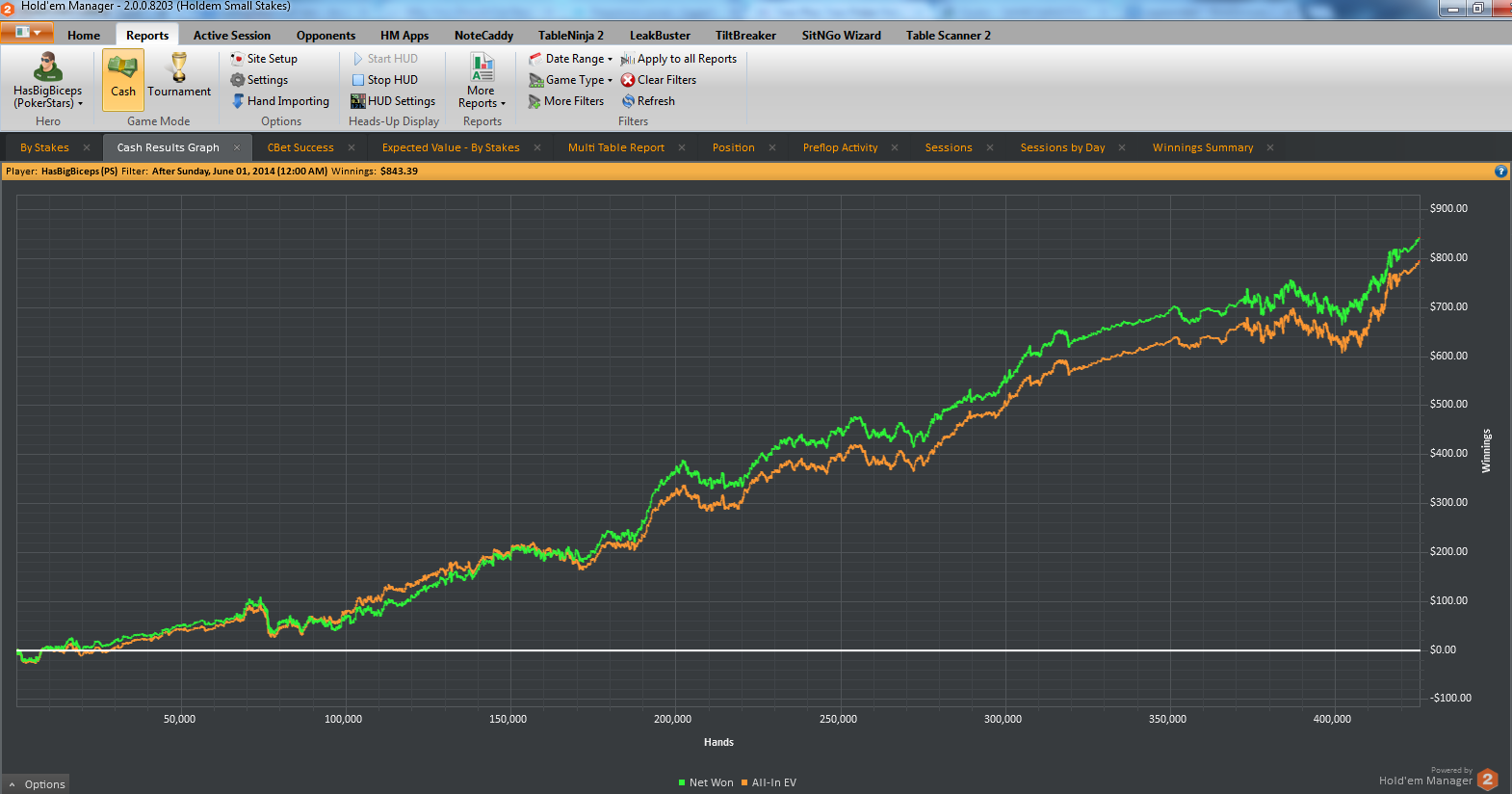Open the NoteCaddy tab
The width and height of the screenshot is (1512, 794).
483,36
